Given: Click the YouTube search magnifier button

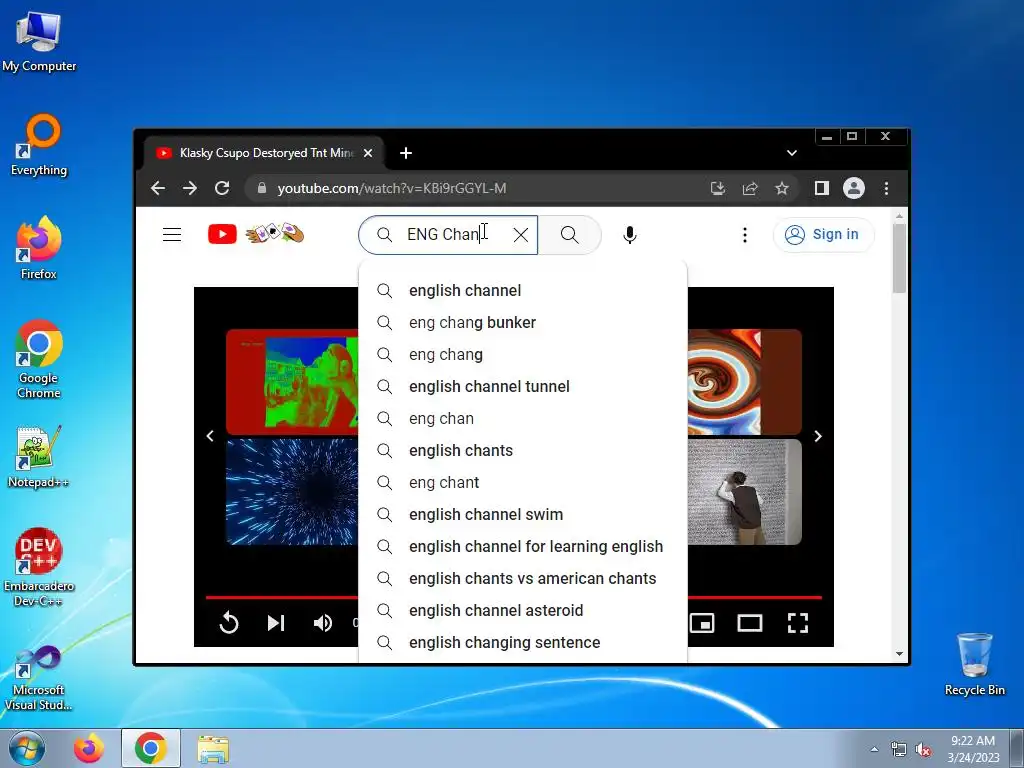Looking at the screenshot, I should 569,234.
